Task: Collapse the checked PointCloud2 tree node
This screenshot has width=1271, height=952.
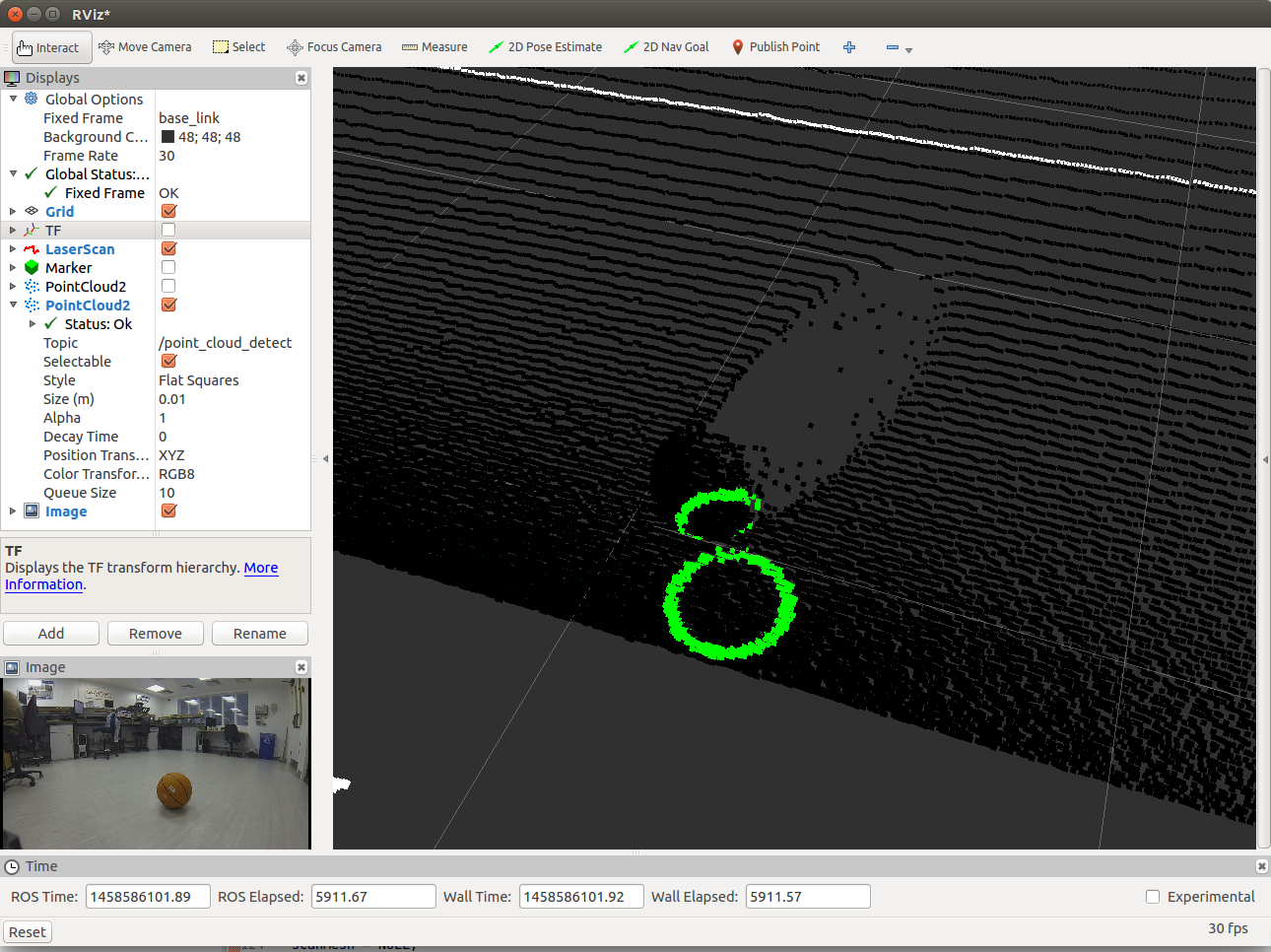Action: (x=13, y=306)
